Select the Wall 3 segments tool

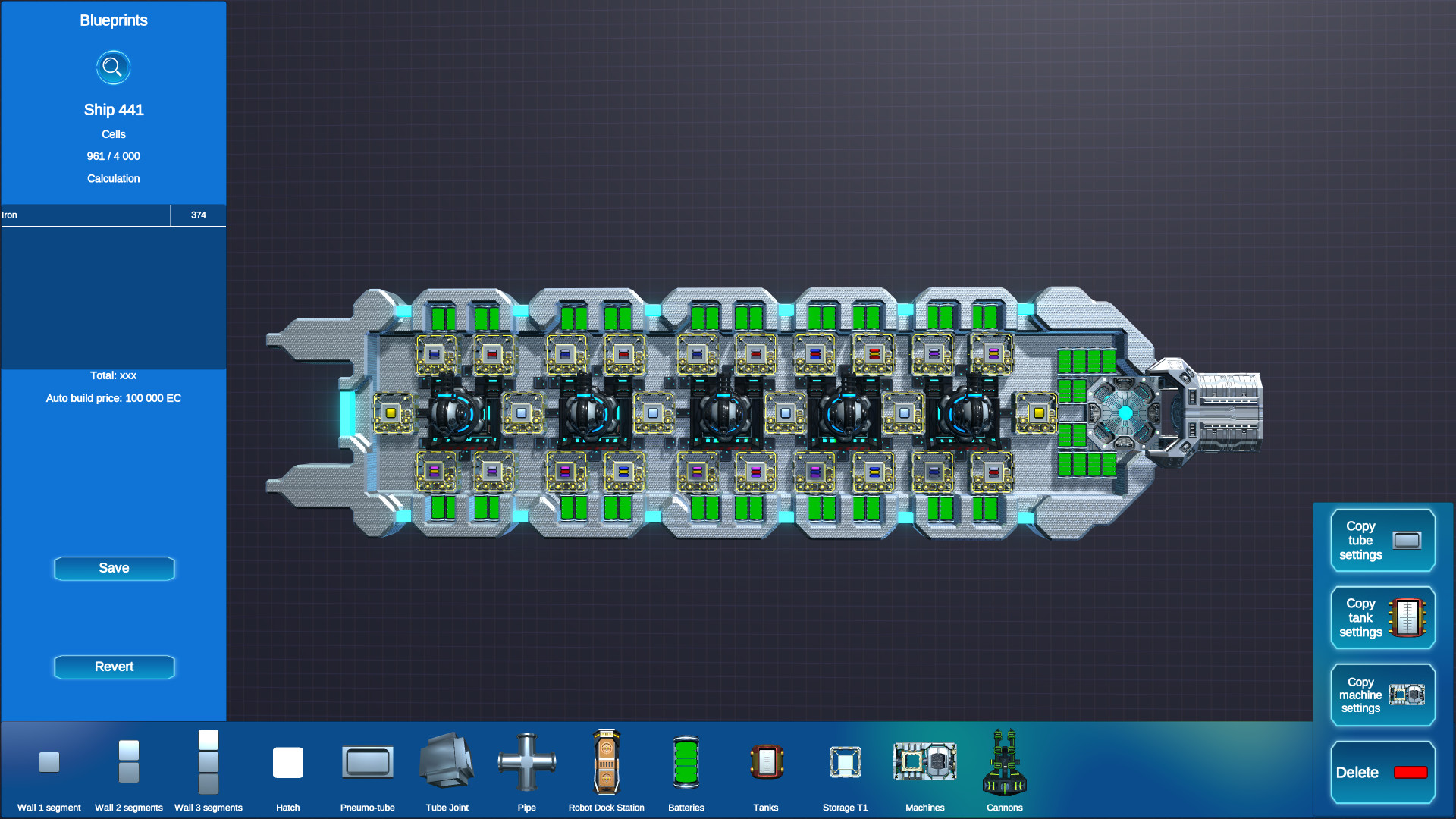tap(208, 762)
